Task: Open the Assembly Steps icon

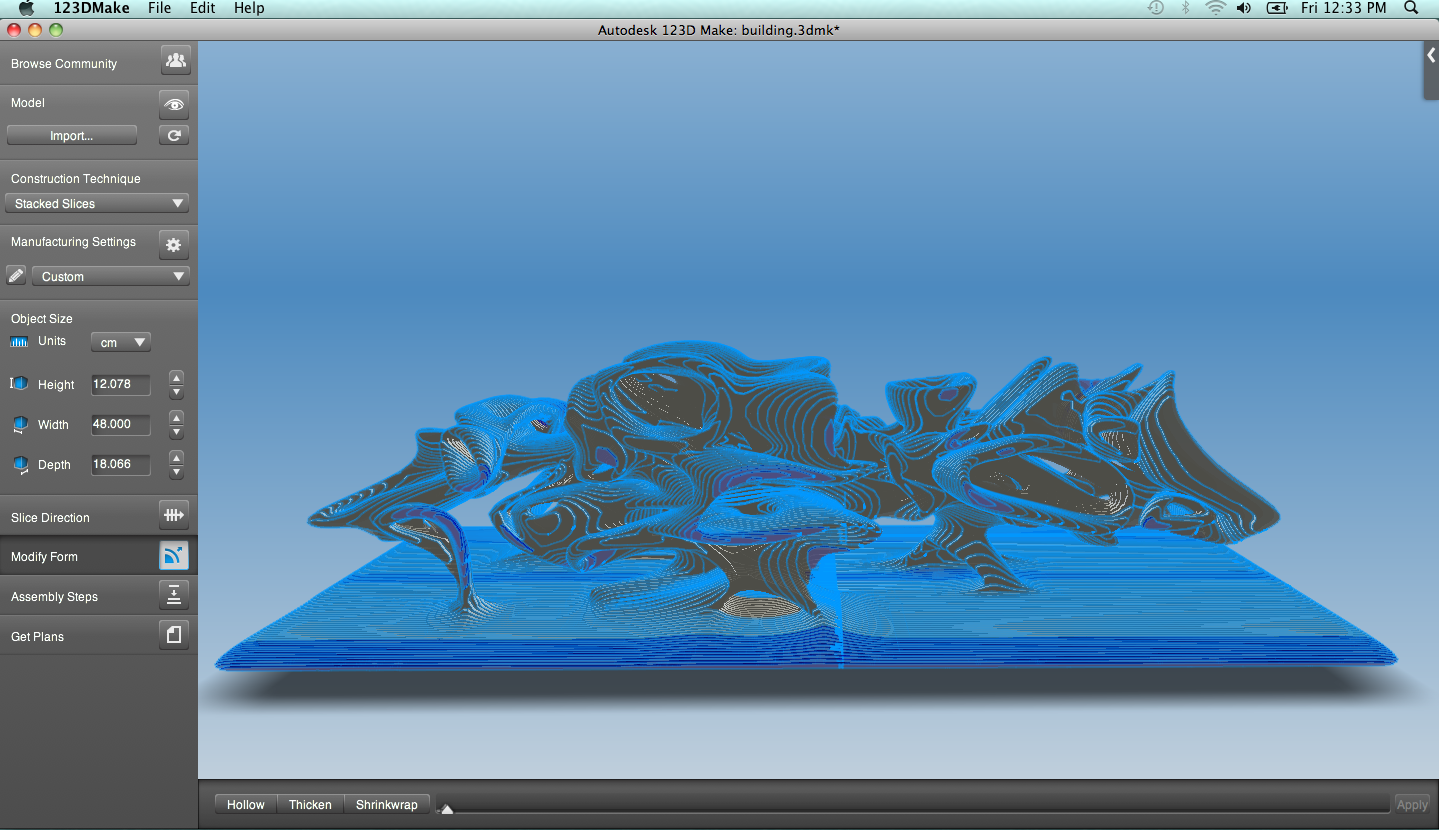Action: coord(174,595)
